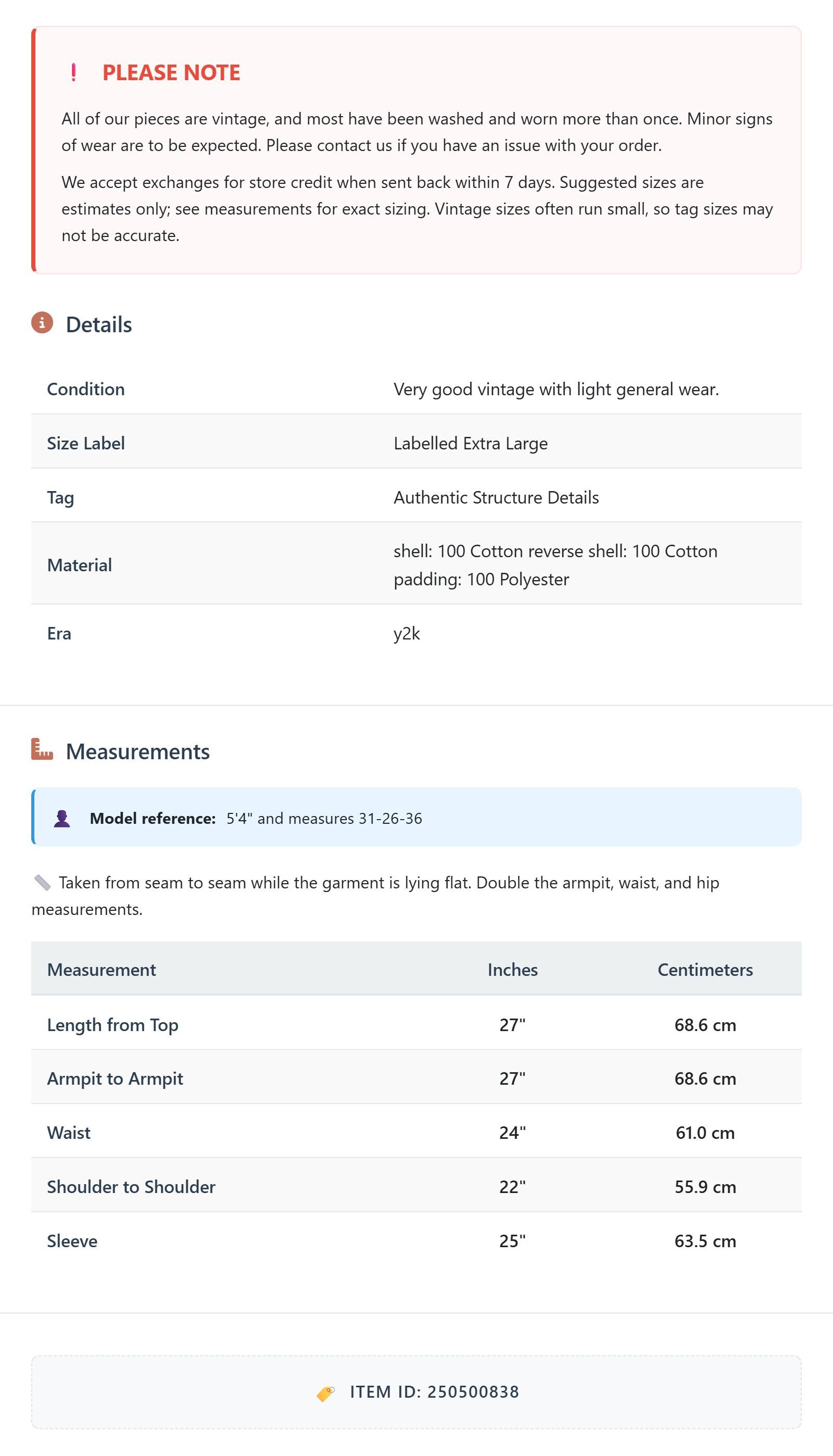Click the Material row label
Viewport: 833px width, 1456px height.
(80, 565)
